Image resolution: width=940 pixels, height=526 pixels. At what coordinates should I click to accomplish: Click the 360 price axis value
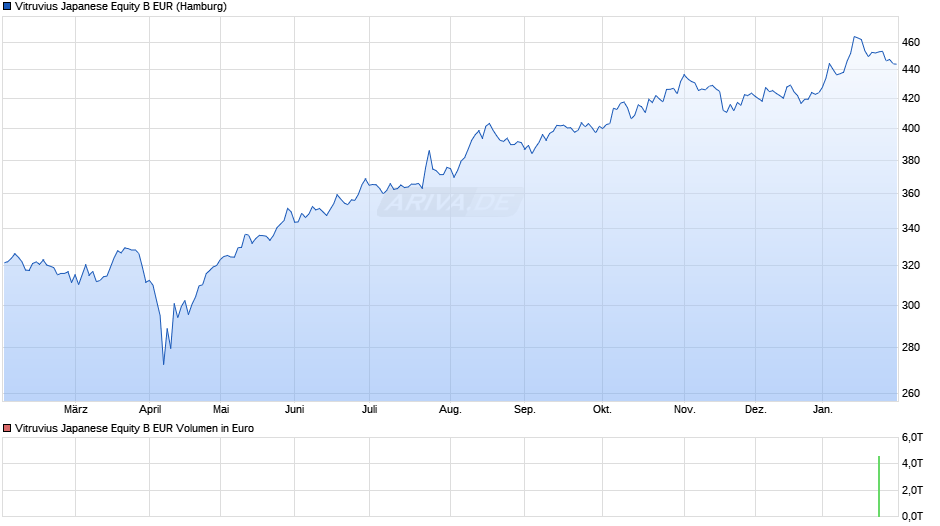coord(911,193)
